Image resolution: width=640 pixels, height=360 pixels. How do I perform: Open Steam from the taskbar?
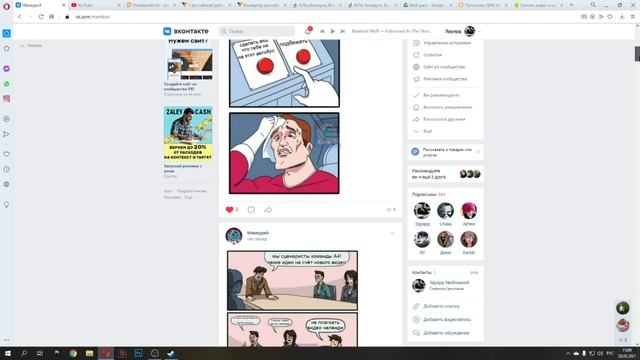click(171, 353)
